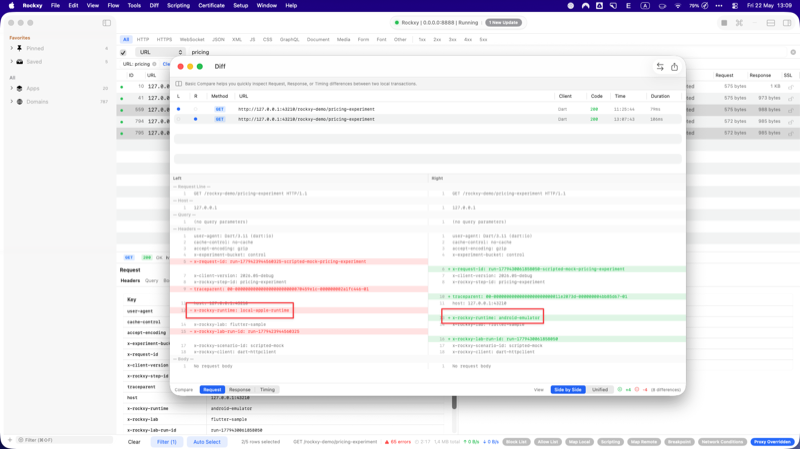Switch the diff view to Side by Side

point(568,390)
